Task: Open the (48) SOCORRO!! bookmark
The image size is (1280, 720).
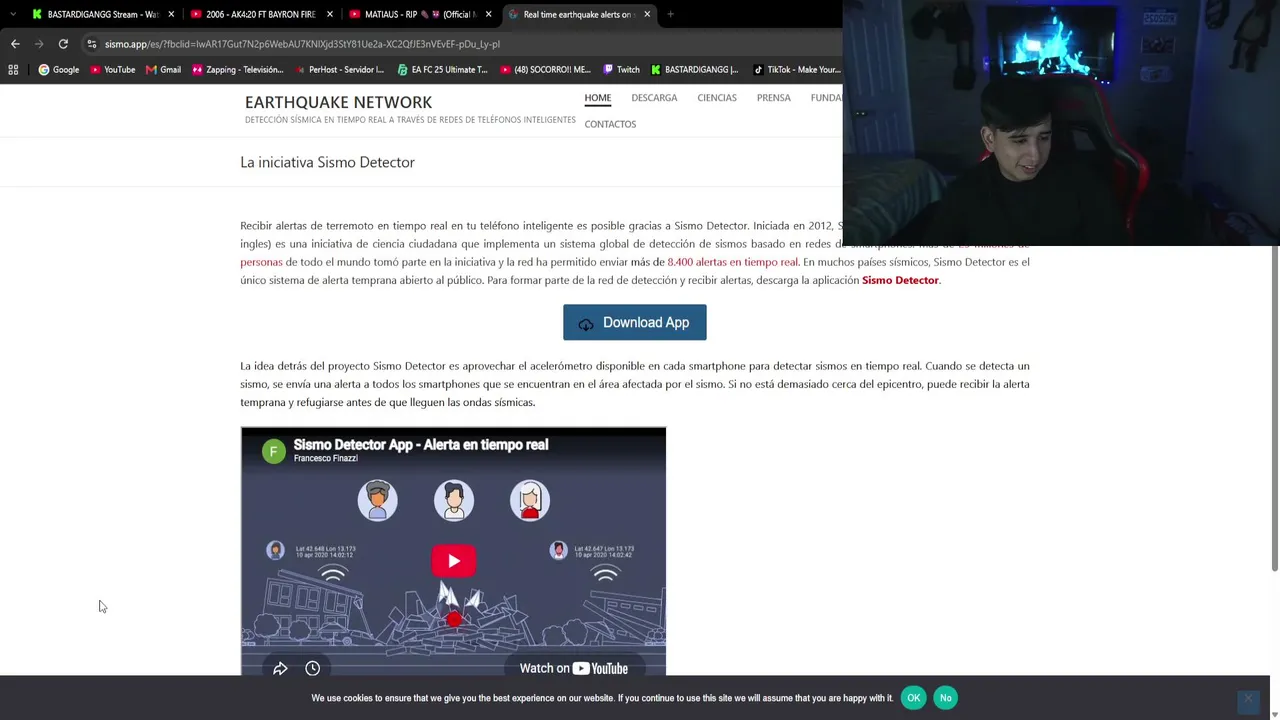Action: click(x=544, y=70)
